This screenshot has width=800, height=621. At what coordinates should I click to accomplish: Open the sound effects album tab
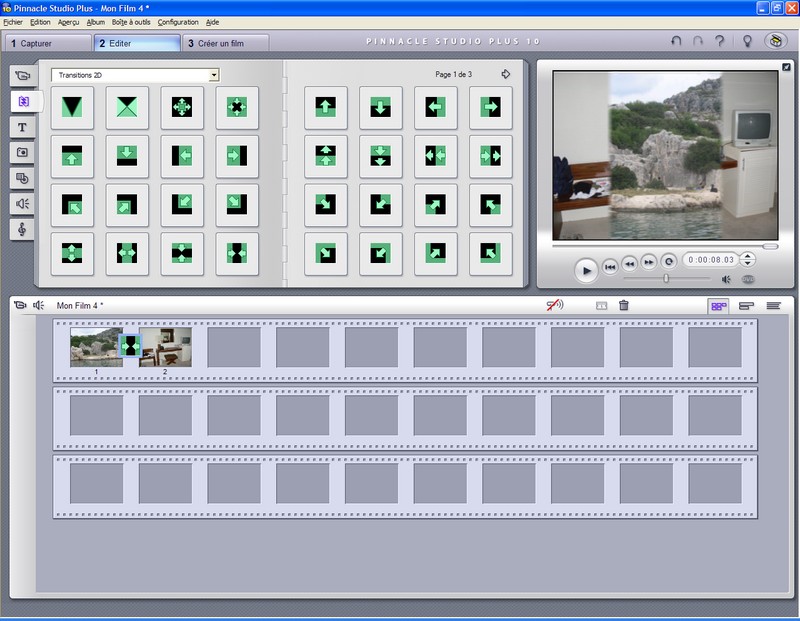coord(22,204)
